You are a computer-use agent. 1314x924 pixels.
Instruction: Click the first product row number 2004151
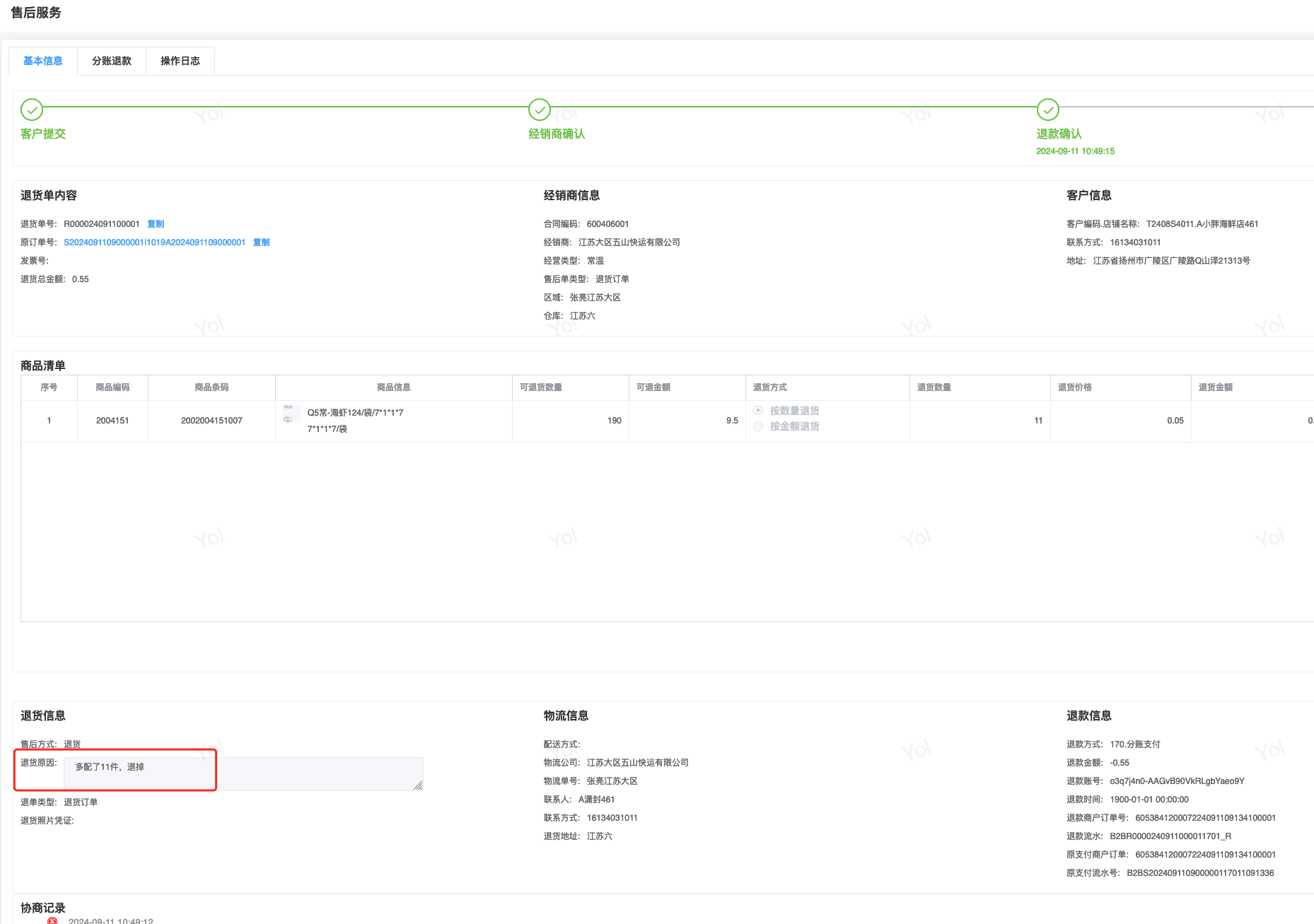(112, 421)
